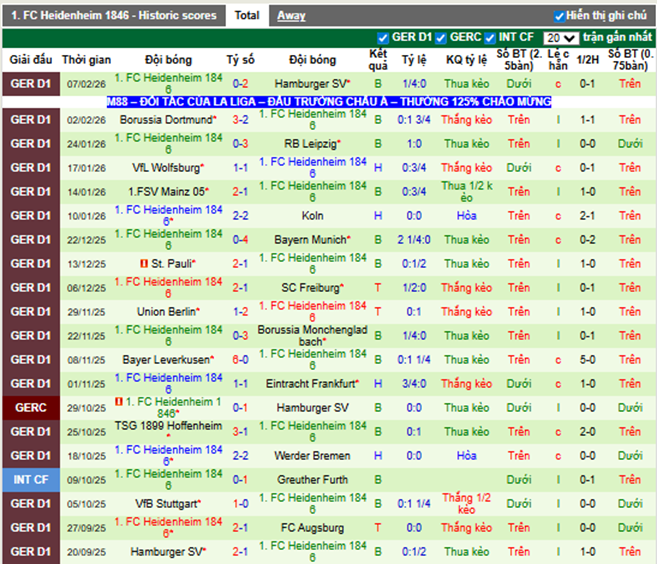This screenshot has width=657, height=564.
Task: Open the M88 La Liga promotion banner
Action: (329, 102)
